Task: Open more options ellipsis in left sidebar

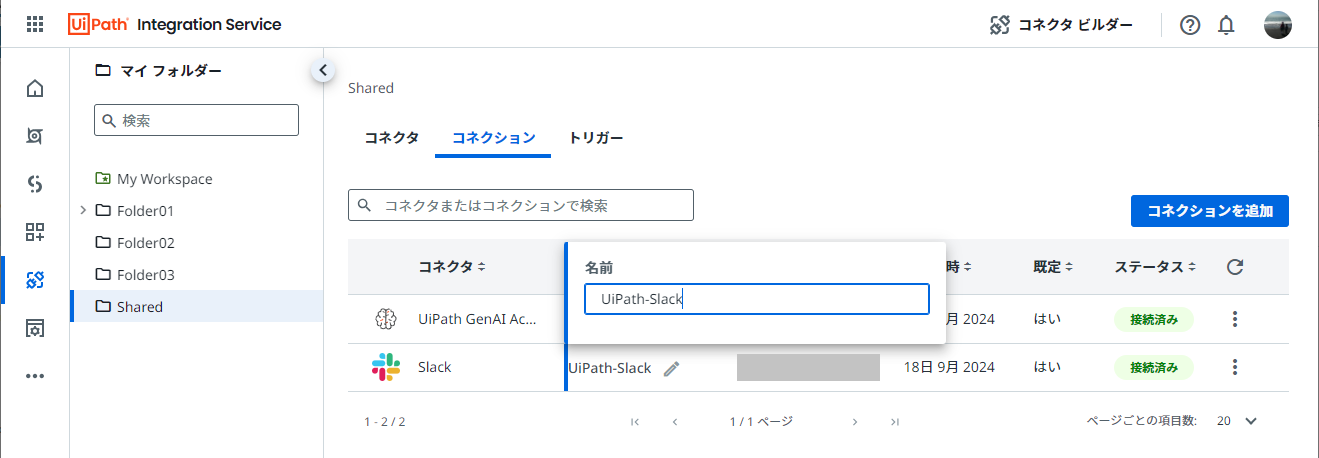Action: pos(35,376)
